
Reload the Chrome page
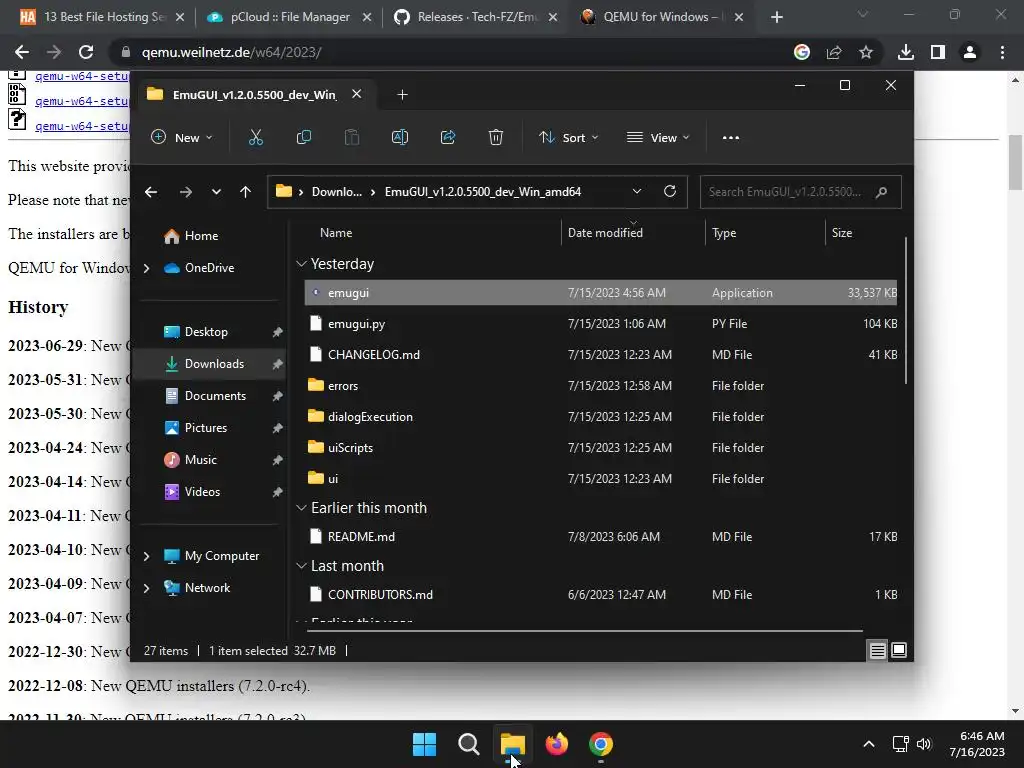[86, 52]
